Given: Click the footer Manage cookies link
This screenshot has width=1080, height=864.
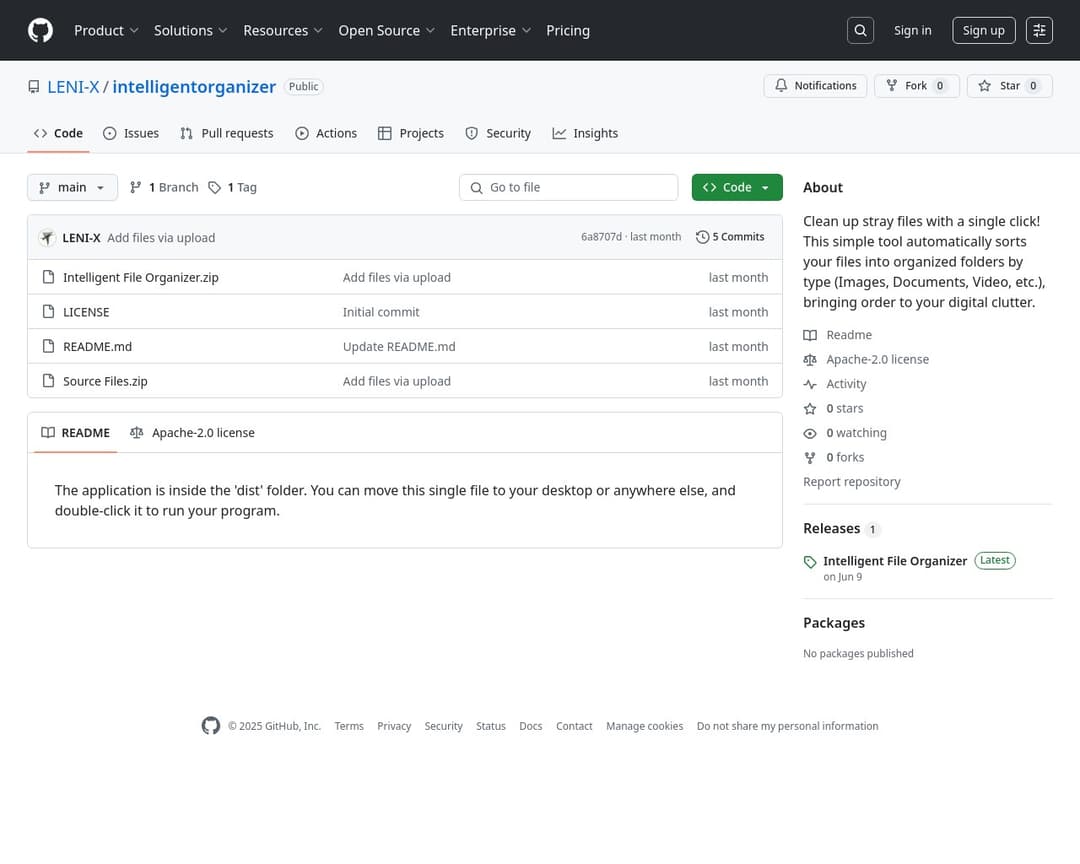Looking at the screenshot, I should [644, 726].
